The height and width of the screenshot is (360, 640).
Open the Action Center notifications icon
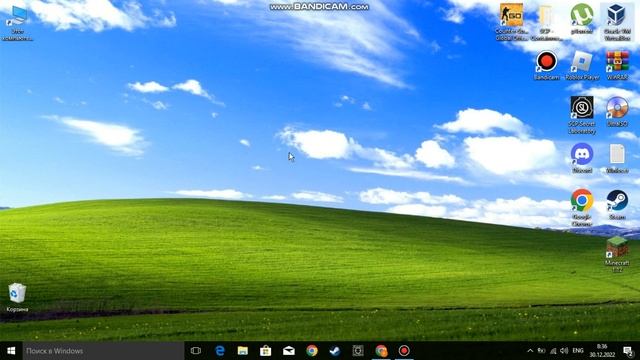point(628,351)
